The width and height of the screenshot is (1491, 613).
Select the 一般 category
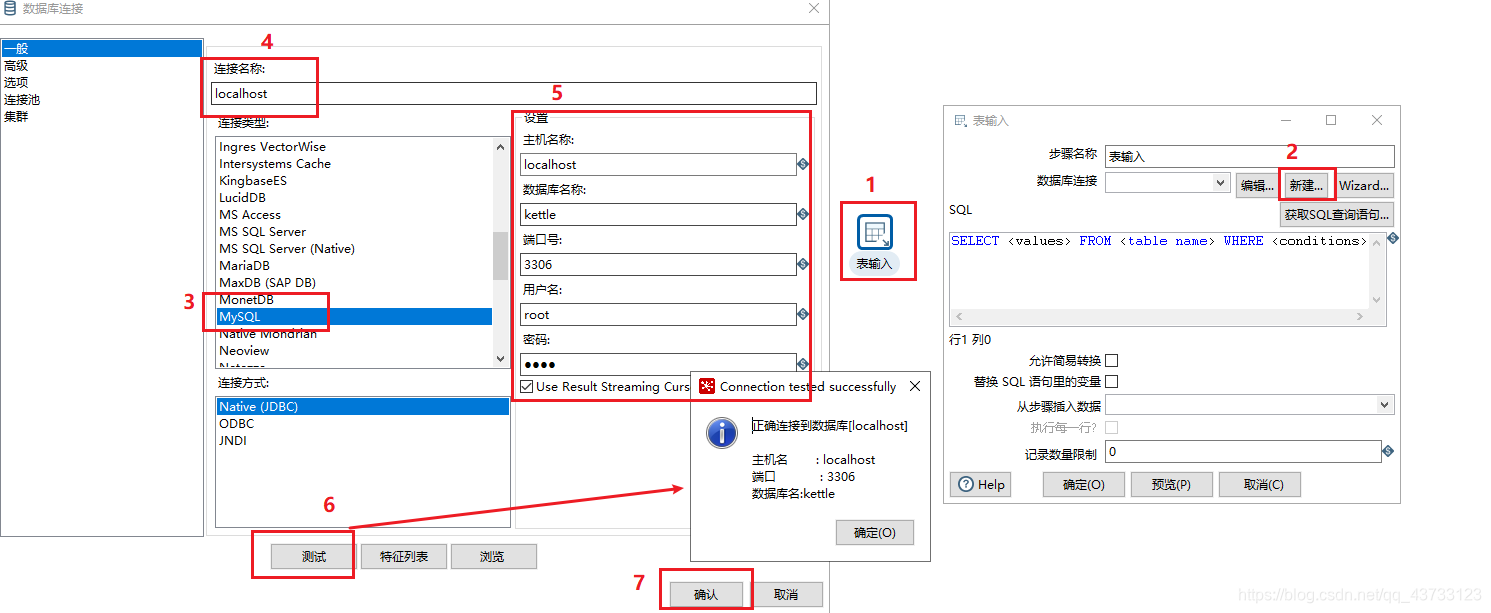point(101,48)
